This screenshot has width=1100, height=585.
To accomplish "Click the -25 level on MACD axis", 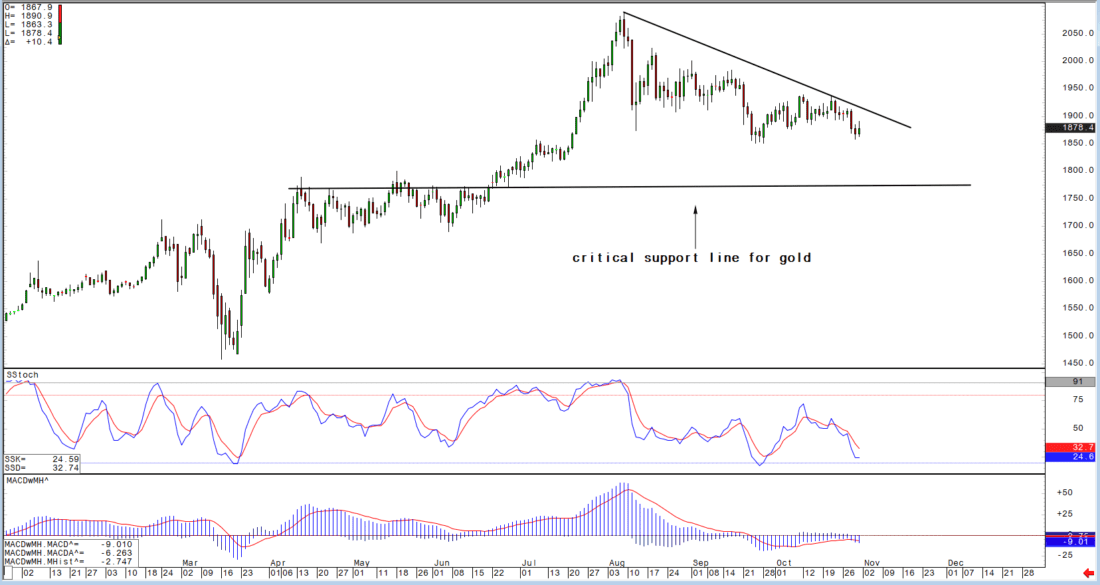I will tap(1064, 556).
